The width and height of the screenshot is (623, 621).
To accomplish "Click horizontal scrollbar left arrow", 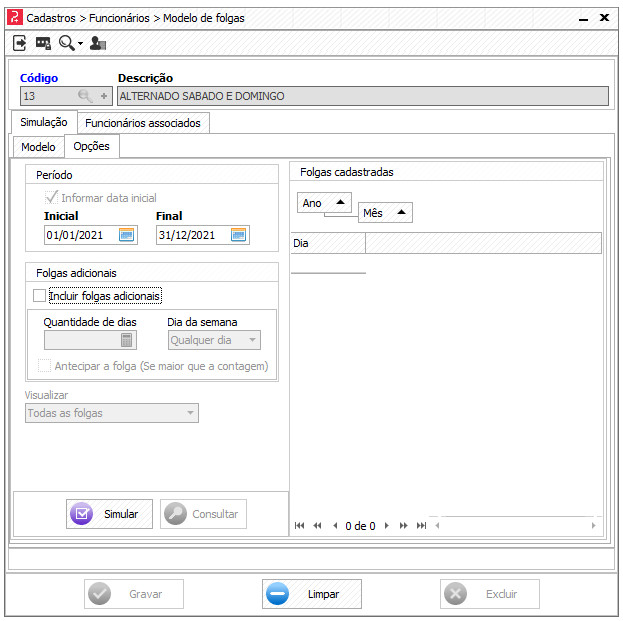I will click(437, 526).
